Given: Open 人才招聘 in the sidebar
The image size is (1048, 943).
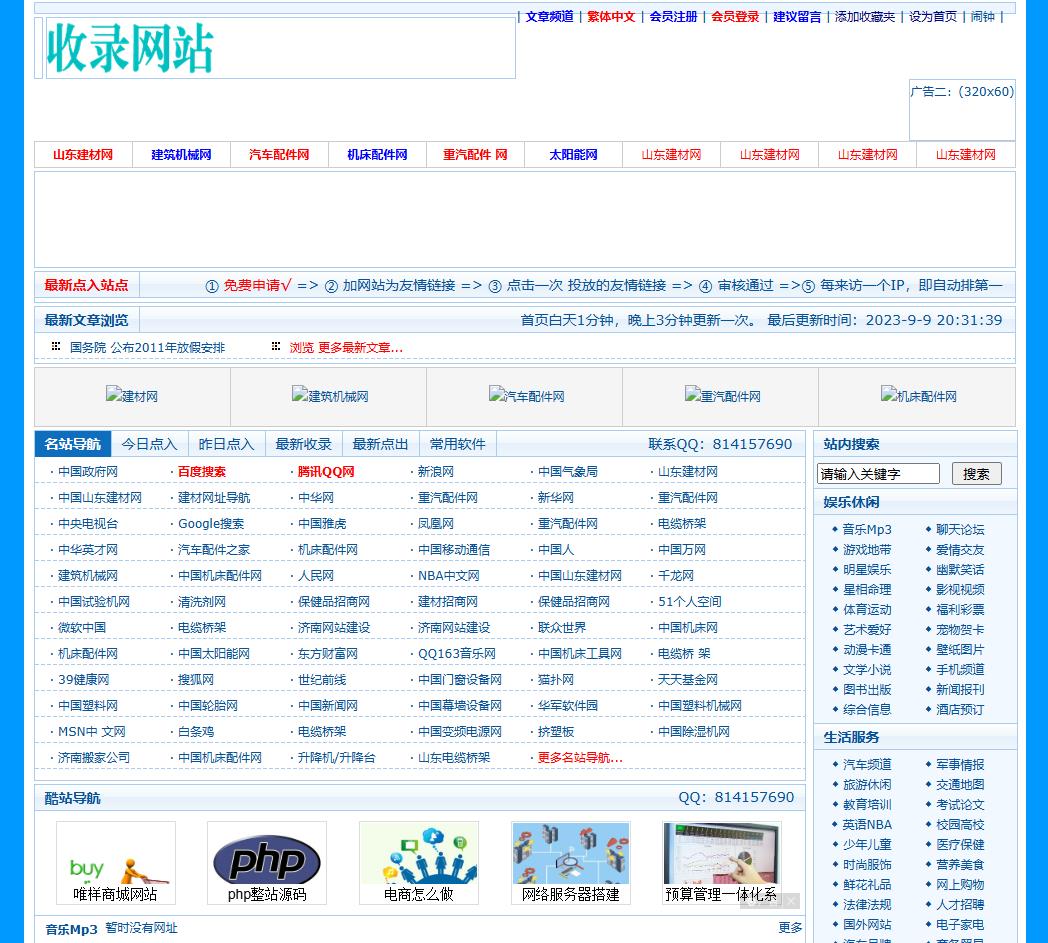Looking at the screenshot, I should click(960, 906).
